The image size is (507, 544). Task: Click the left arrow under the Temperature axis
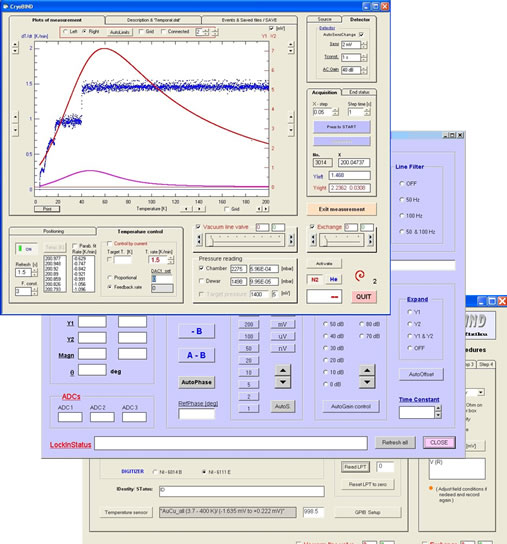click(186, 209)
